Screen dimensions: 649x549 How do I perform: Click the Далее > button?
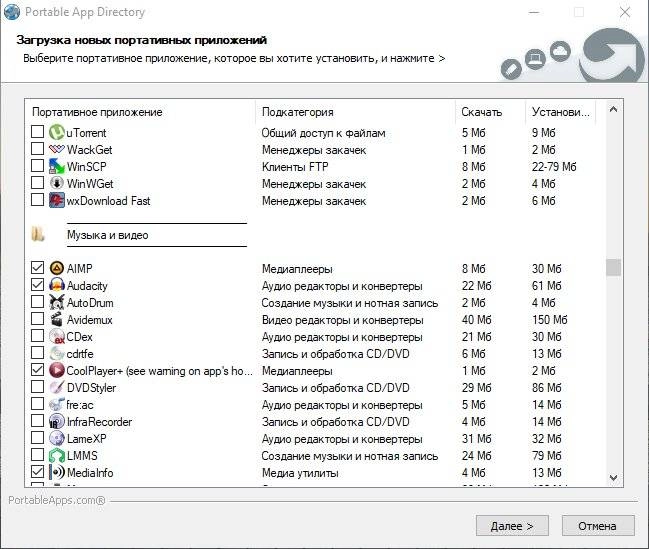coord(512,526)
